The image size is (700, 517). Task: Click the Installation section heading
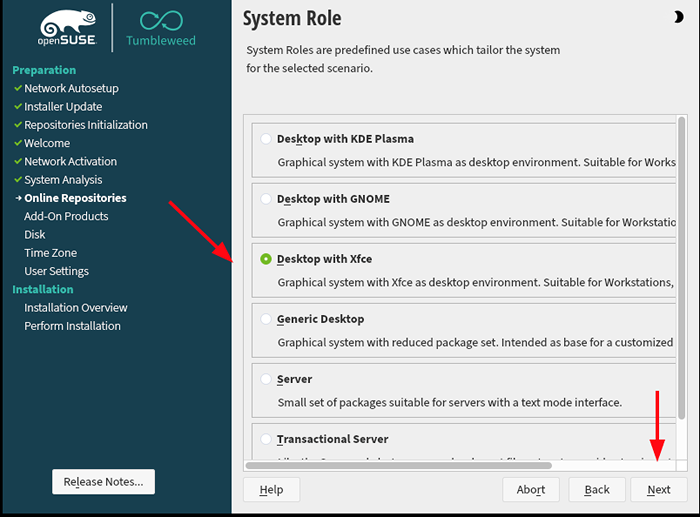[43, 289]
